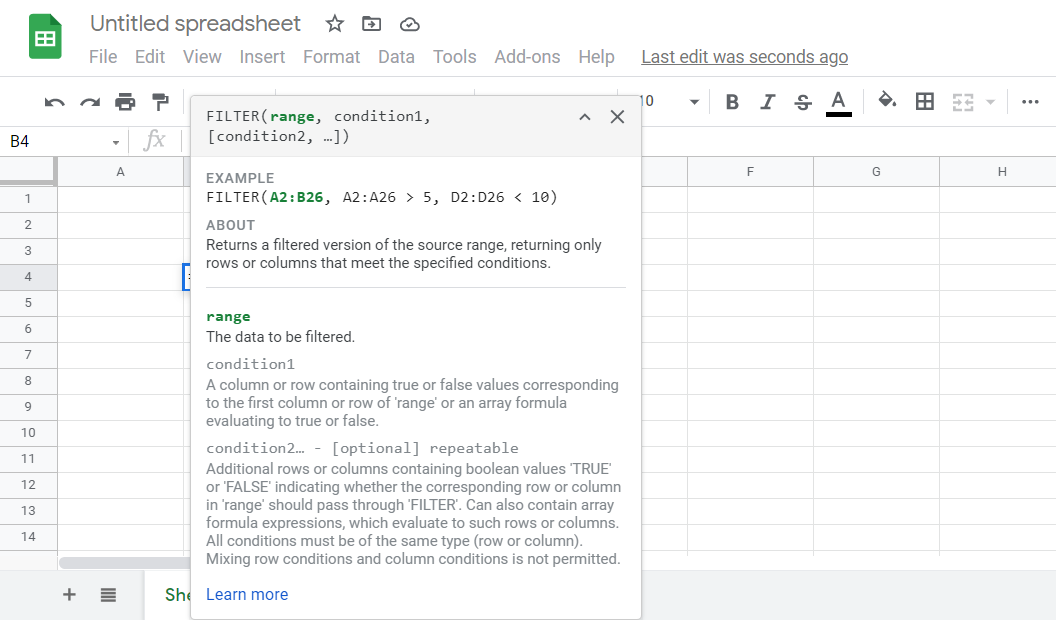
Task: Toggle bold formatting
Action: [x=732, y=101]
